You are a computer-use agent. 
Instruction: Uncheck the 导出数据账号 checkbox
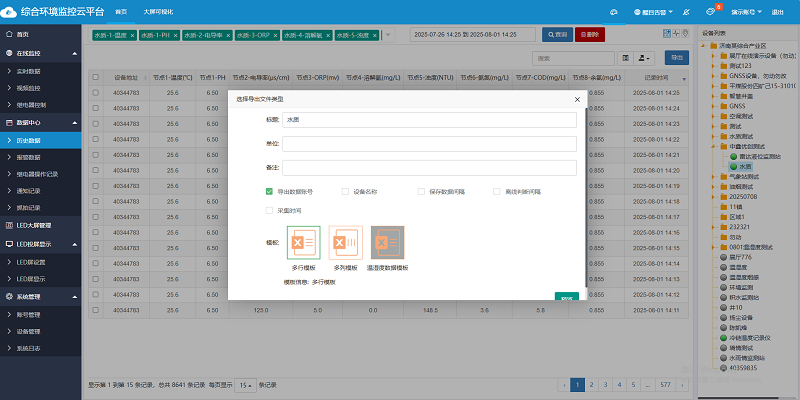click(x=269, y=190)
